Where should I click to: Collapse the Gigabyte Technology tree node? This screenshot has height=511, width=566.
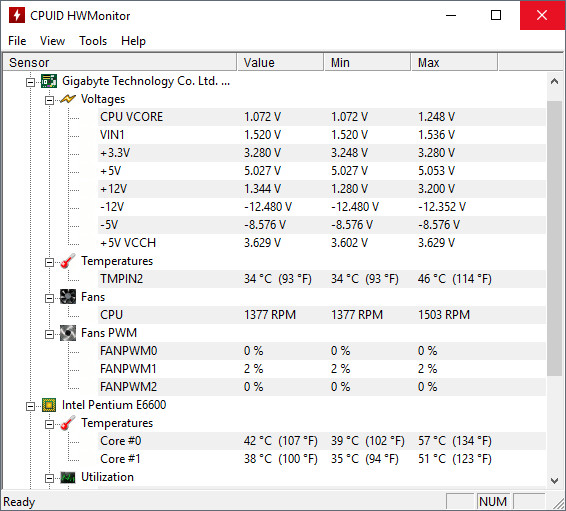[30, 82]
